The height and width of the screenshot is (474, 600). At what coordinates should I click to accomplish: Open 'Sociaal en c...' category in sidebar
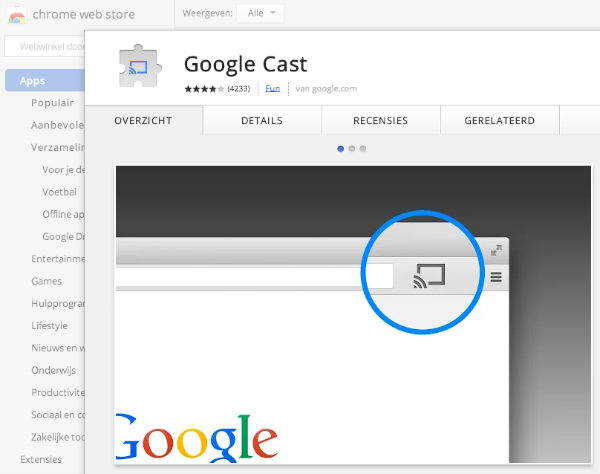click(58, 415)
